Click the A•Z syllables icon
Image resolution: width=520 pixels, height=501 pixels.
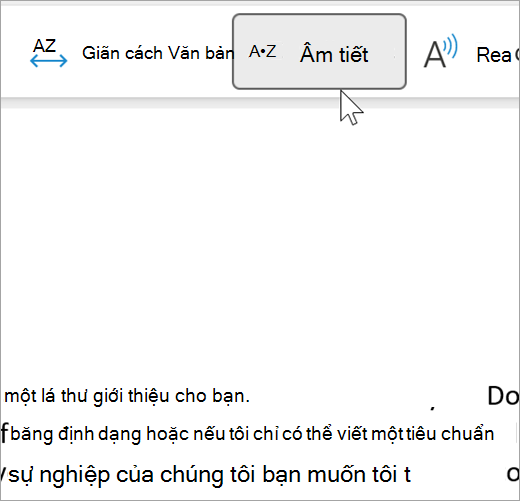(x=263, y=52)
